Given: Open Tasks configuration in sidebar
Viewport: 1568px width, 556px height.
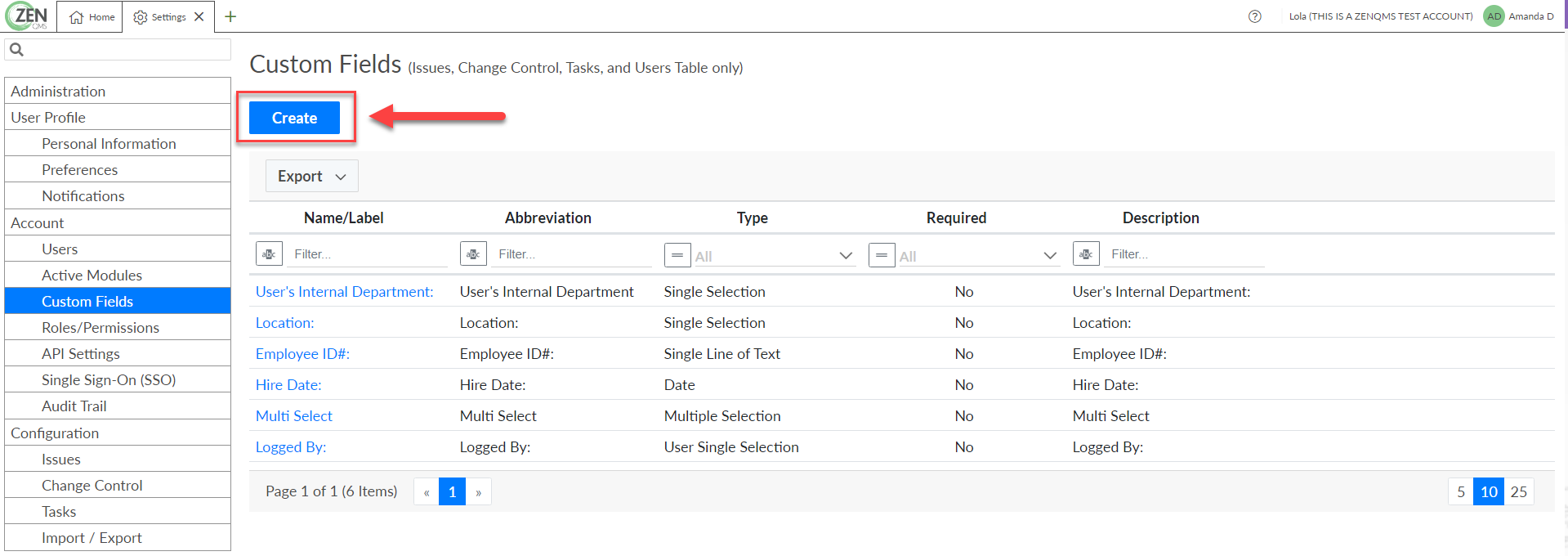Looking at the screenshot, I should point(118,511).
